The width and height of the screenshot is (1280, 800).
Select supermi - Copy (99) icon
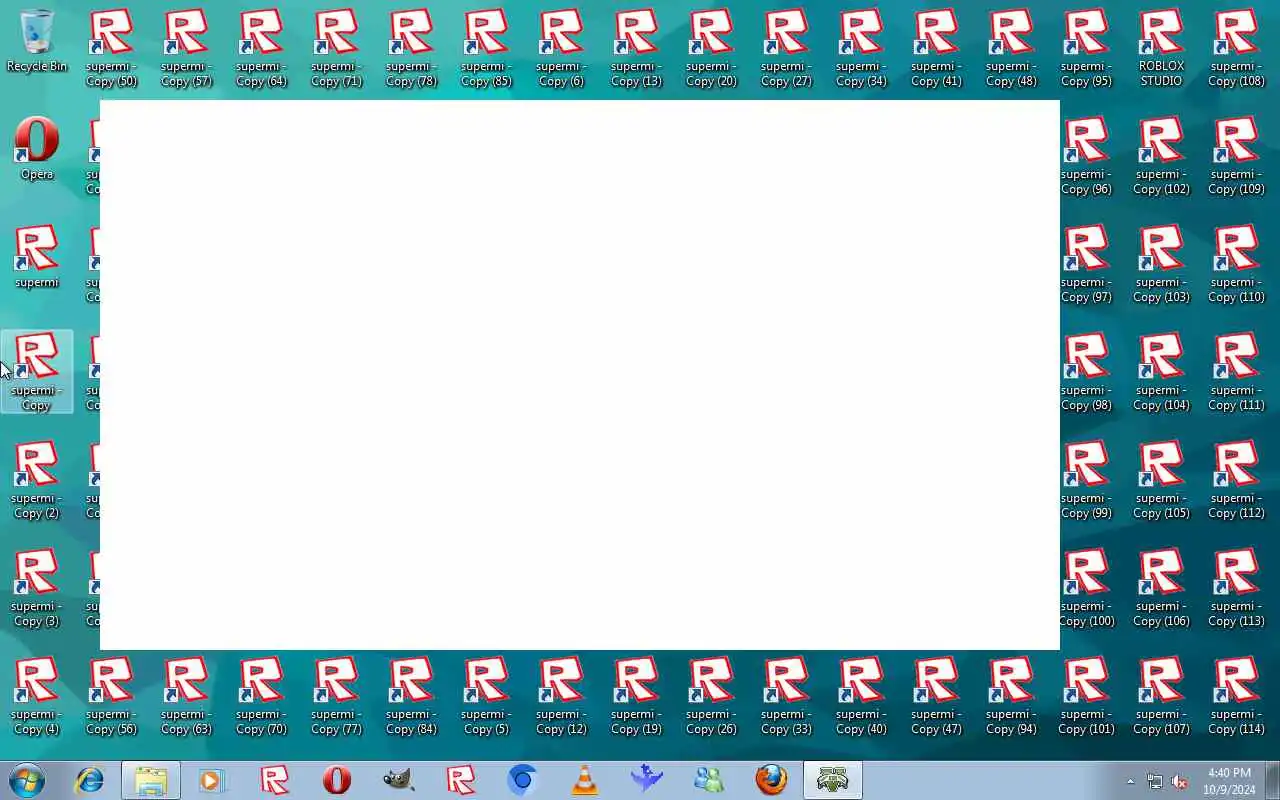(1086, 480)
